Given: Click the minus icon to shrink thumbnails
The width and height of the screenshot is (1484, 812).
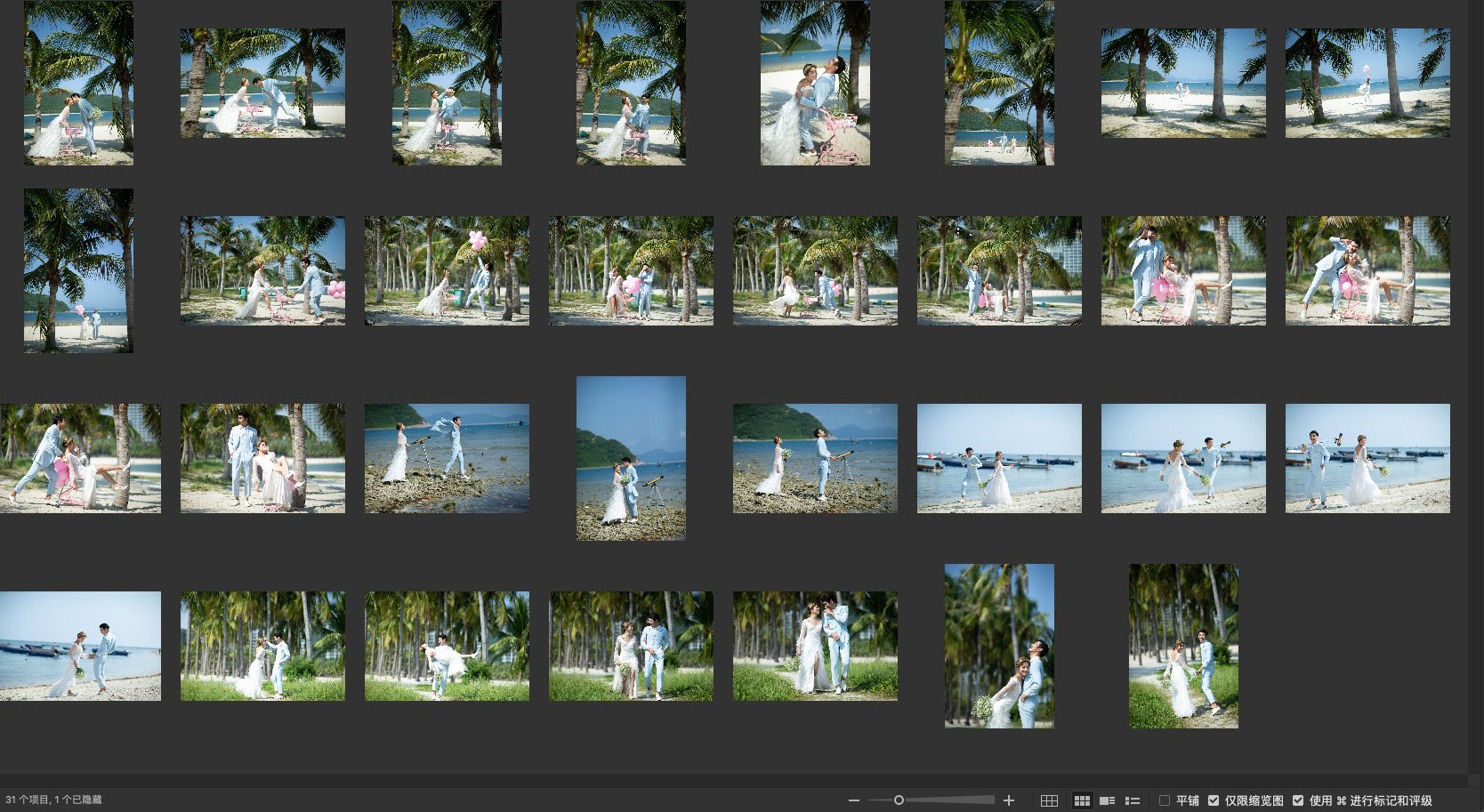Looking at the screenshot, I should coord(853,800).
